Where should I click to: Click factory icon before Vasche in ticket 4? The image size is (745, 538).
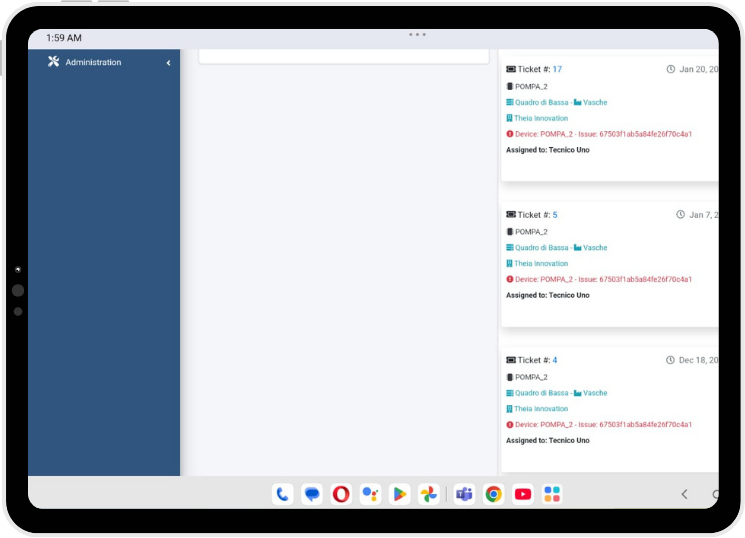point(578,394)
